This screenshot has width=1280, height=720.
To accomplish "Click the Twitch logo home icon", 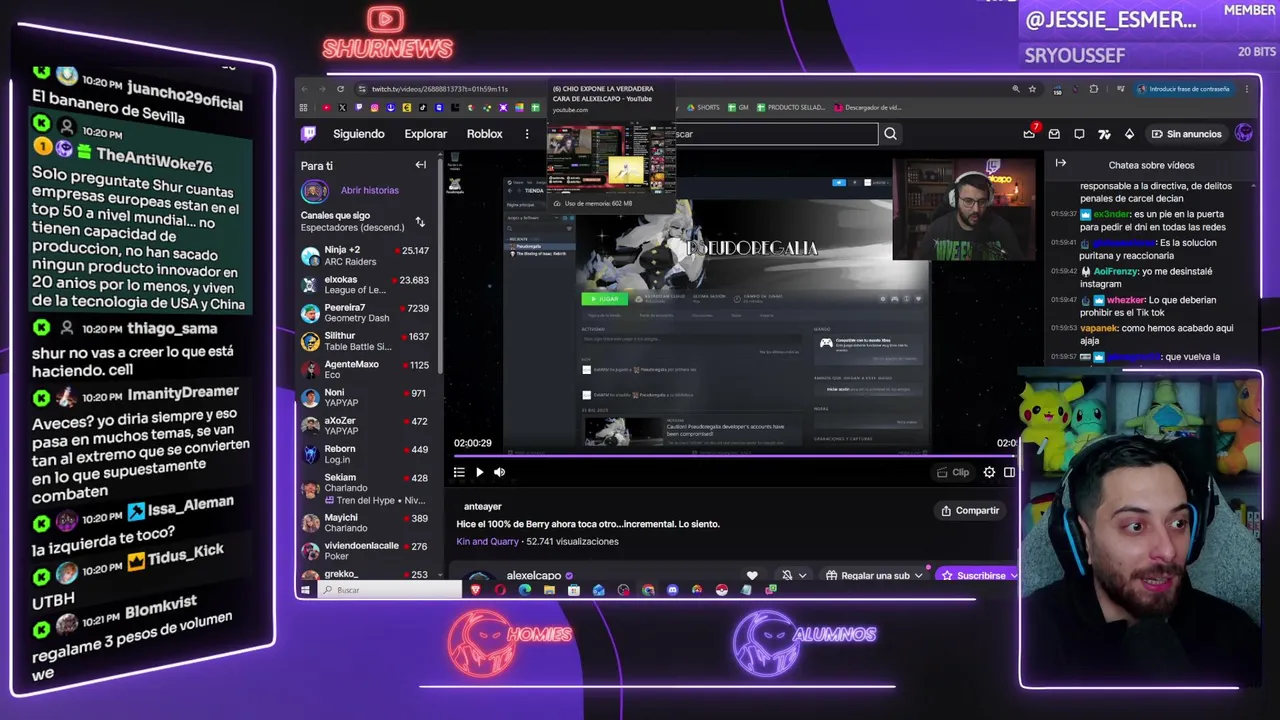I will (x=310, y=134).
